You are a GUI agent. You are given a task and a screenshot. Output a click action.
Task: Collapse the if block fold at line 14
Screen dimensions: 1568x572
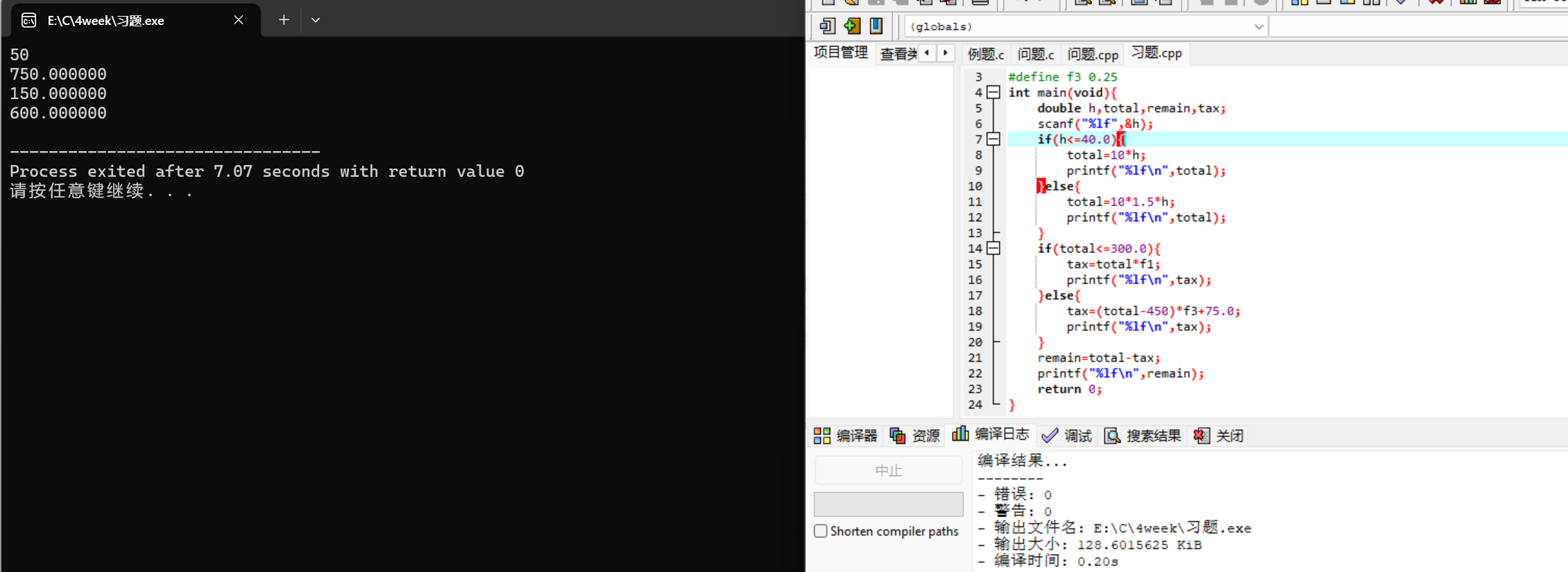(x=994, y=248)
